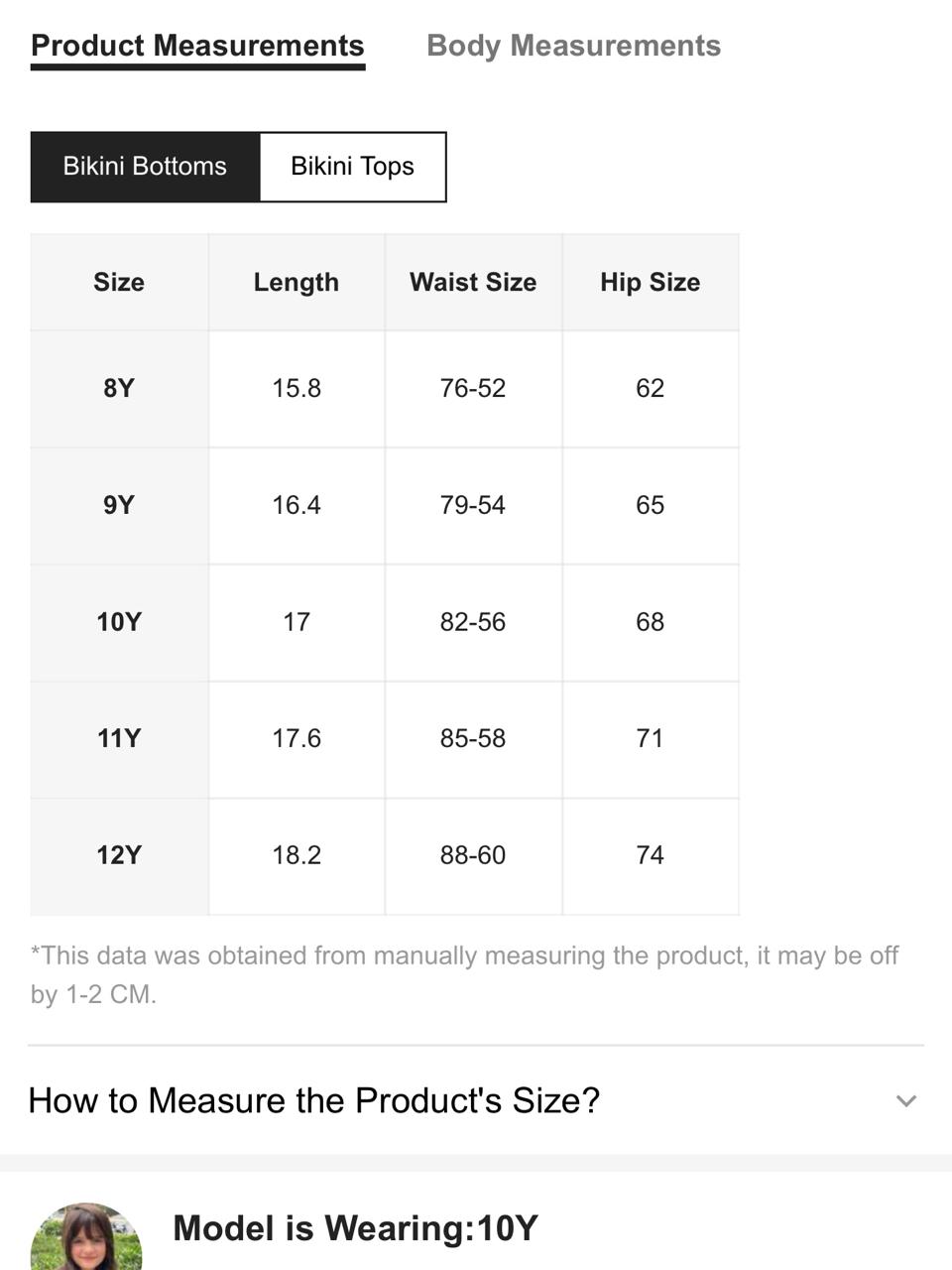The height and width of the screenshot is (1270, 952).
Task: Tap the model's avatar photo
Action: tap(86, 1236)
